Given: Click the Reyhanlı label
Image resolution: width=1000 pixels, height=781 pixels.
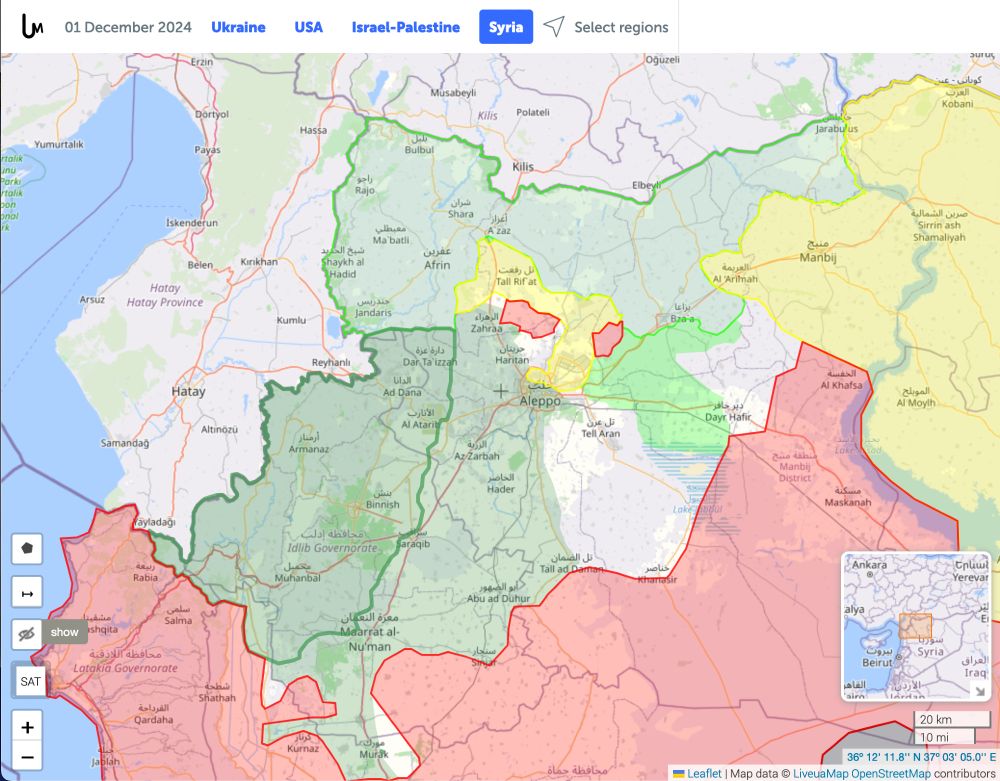Looking at the screenshot, I should tap(331, 362).
